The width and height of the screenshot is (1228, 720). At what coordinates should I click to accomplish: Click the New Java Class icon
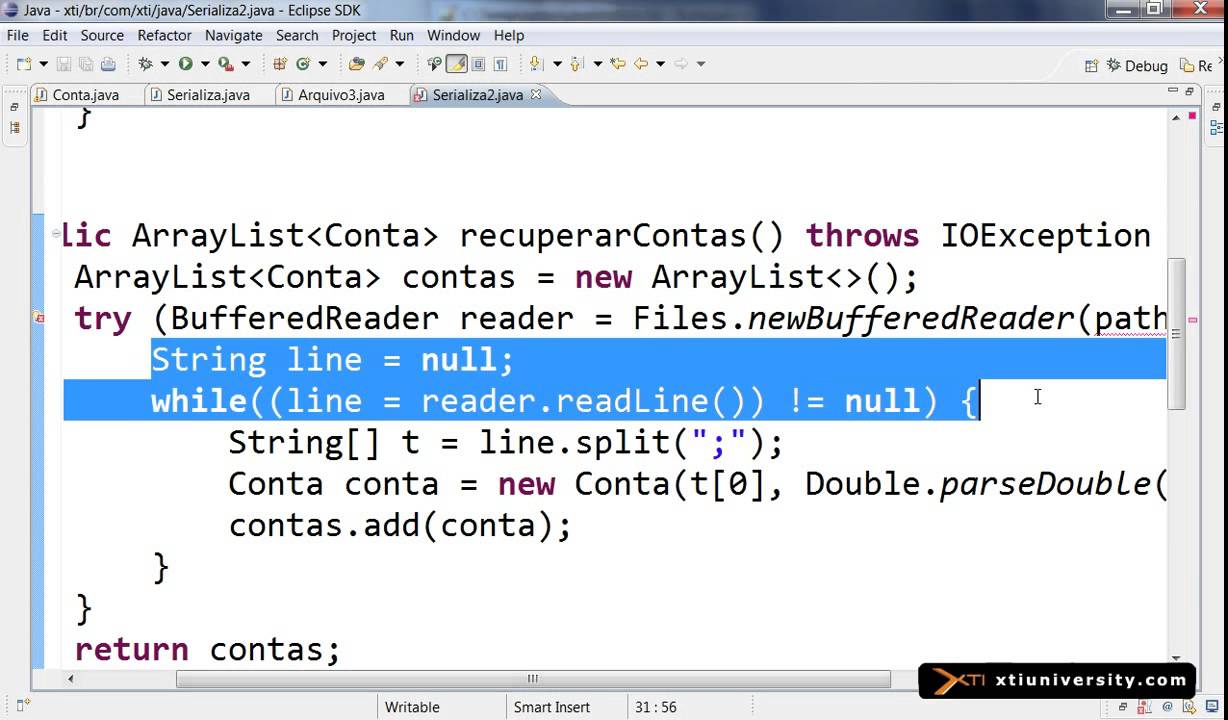click(302, 64)
